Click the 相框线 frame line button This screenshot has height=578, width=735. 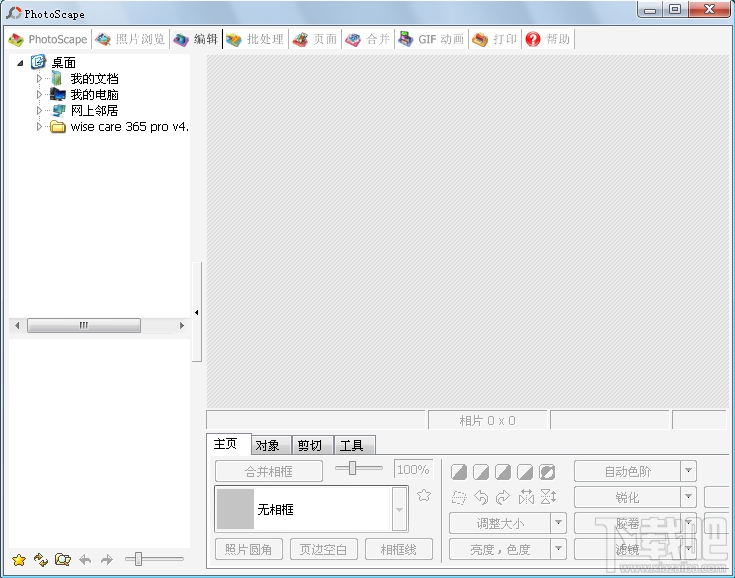[x=398, y=549]
